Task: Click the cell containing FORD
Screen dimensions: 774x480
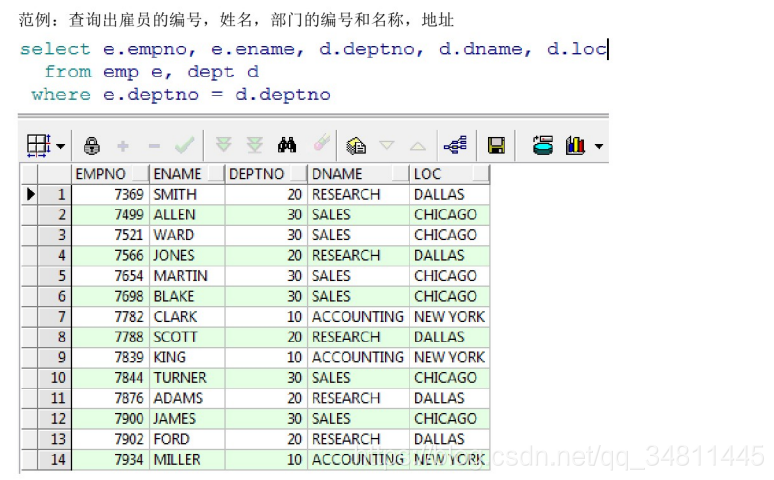Action: [188, 439]
